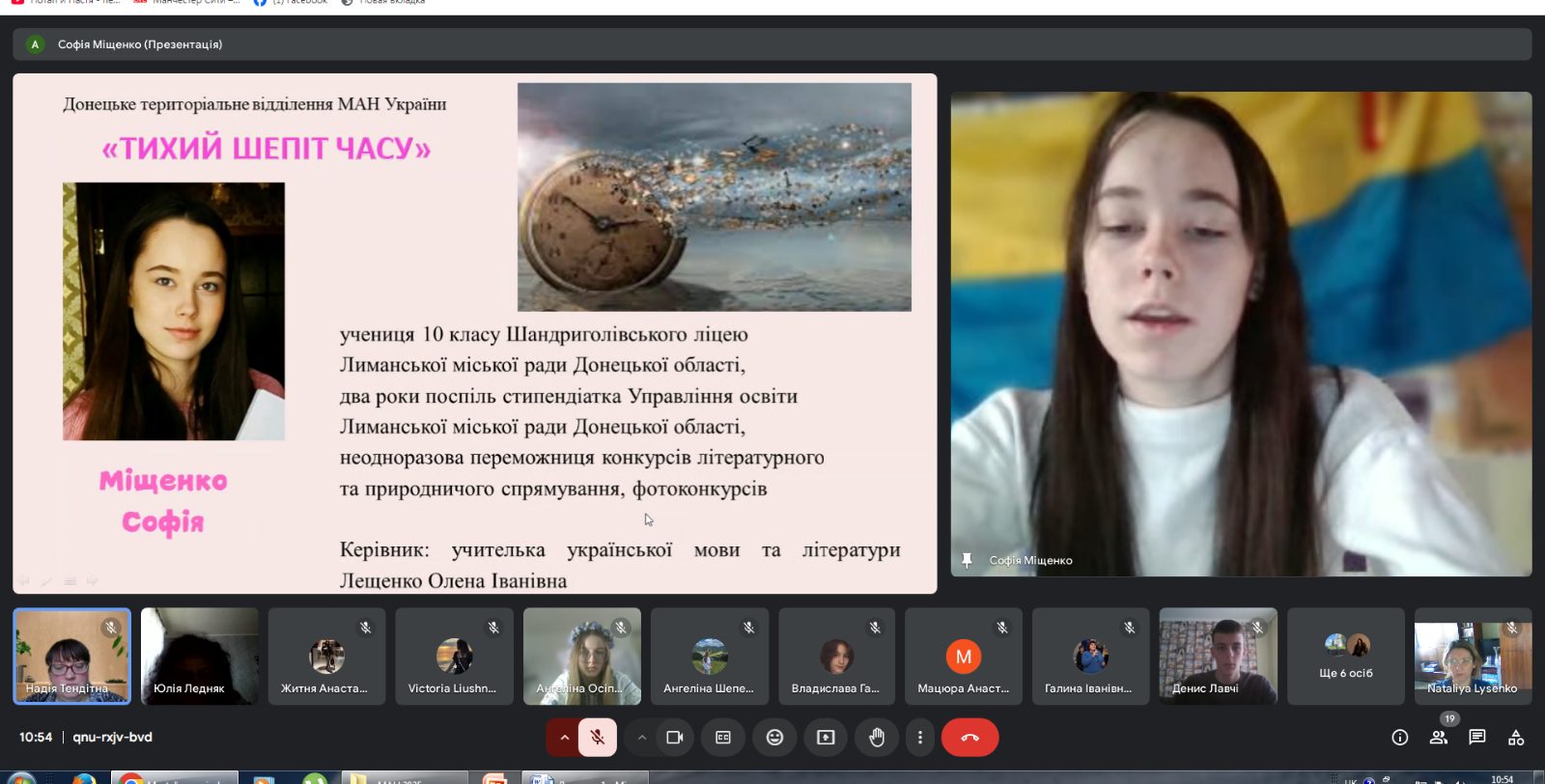Screen dimensions: 1545x784
Task: Open the 'Ще 6 осіб' tile
Action: coord(1346,656)
